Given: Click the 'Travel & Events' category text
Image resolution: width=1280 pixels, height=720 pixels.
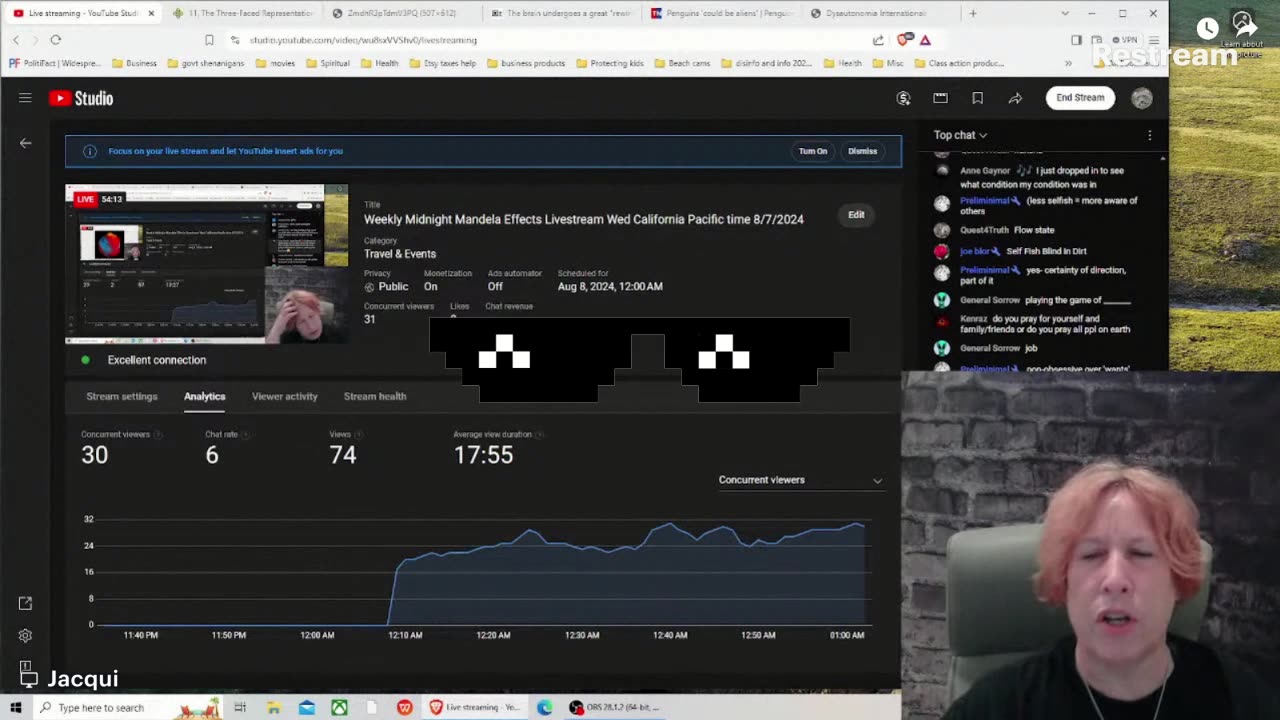Looking at the screenshot, I should 400,254.
